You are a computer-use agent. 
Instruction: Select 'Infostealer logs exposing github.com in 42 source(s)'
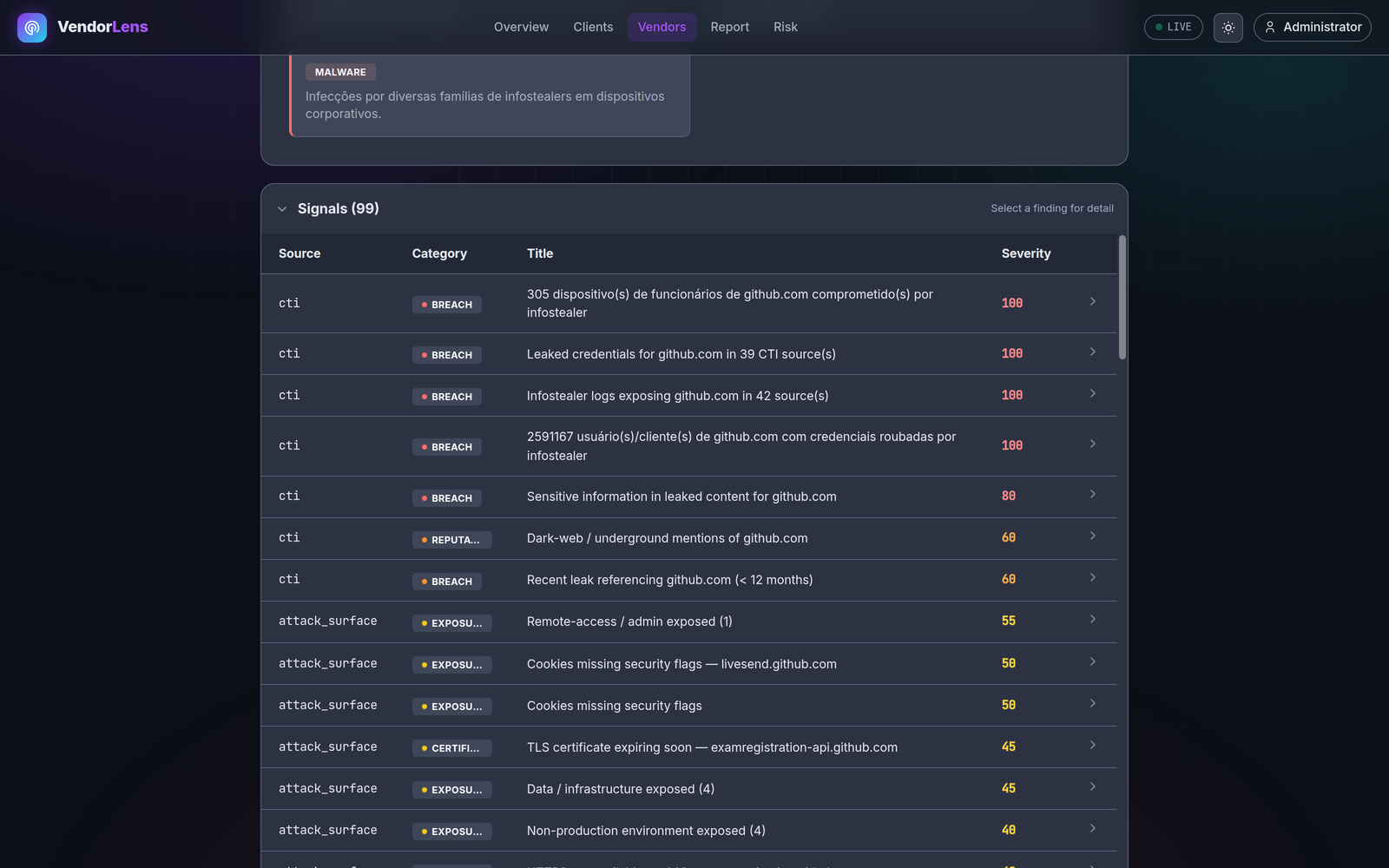point(677,396)
